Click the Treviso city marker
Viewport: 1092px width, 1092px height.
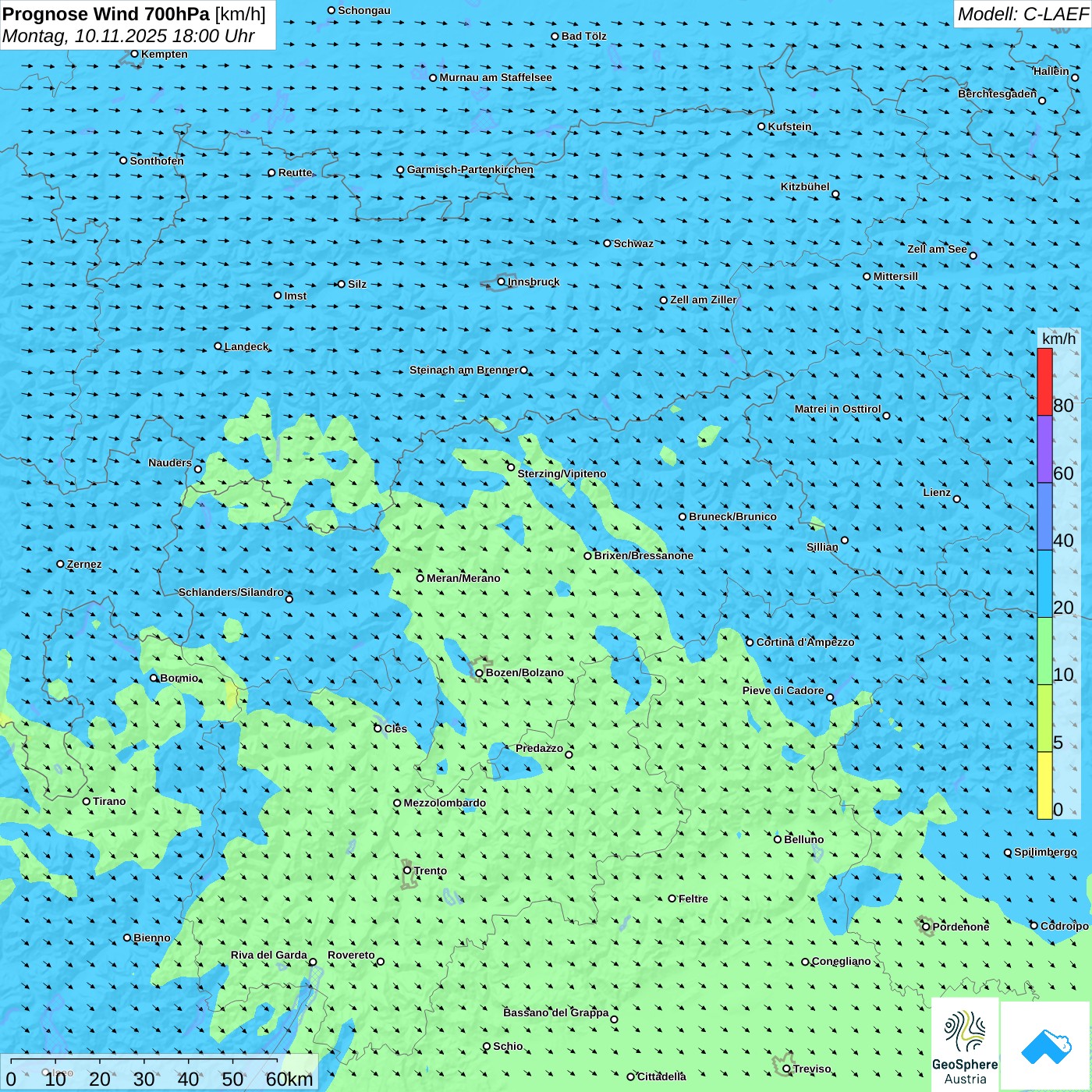point(786,1069)
